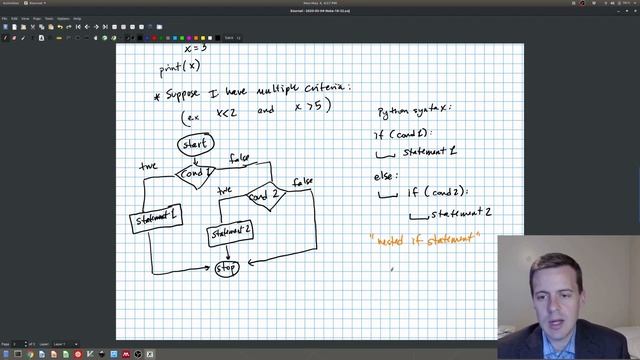
Task: Pick the blue pen color
Action: 147,38
